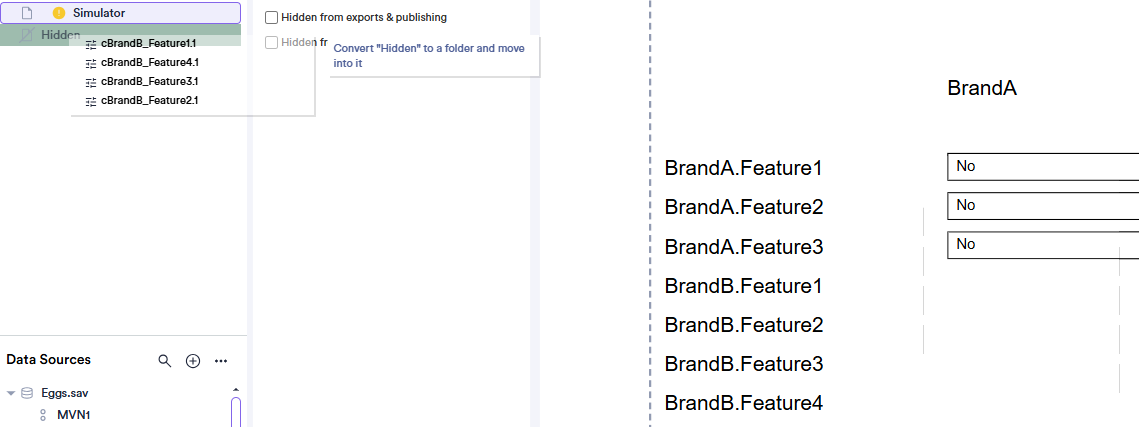Click the Eggs.sav database icon
The image size is (1139, 427).
(27, 393)
